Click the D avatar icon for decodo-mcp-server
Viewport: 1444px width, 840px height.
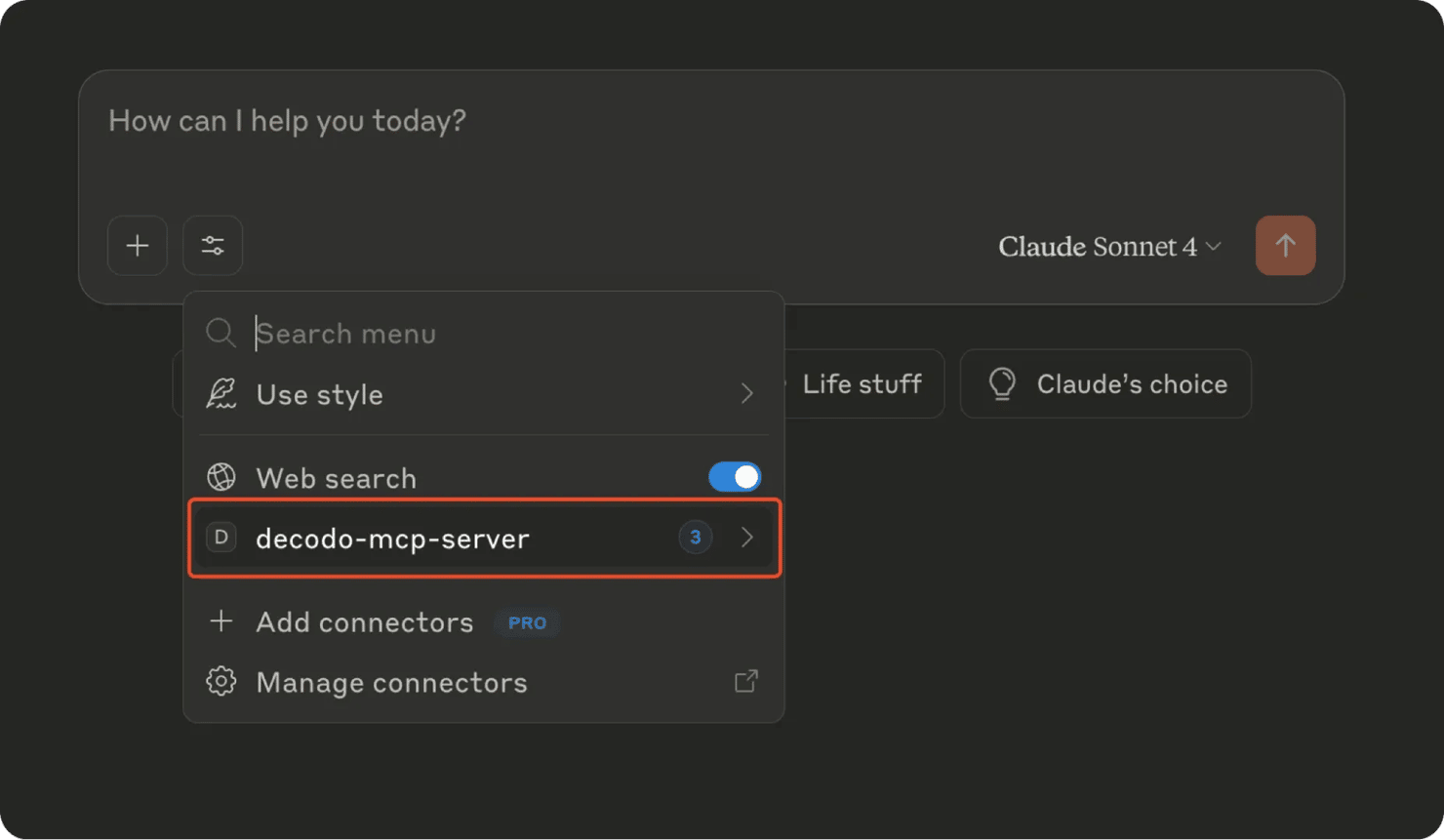(x=221, y=537)
